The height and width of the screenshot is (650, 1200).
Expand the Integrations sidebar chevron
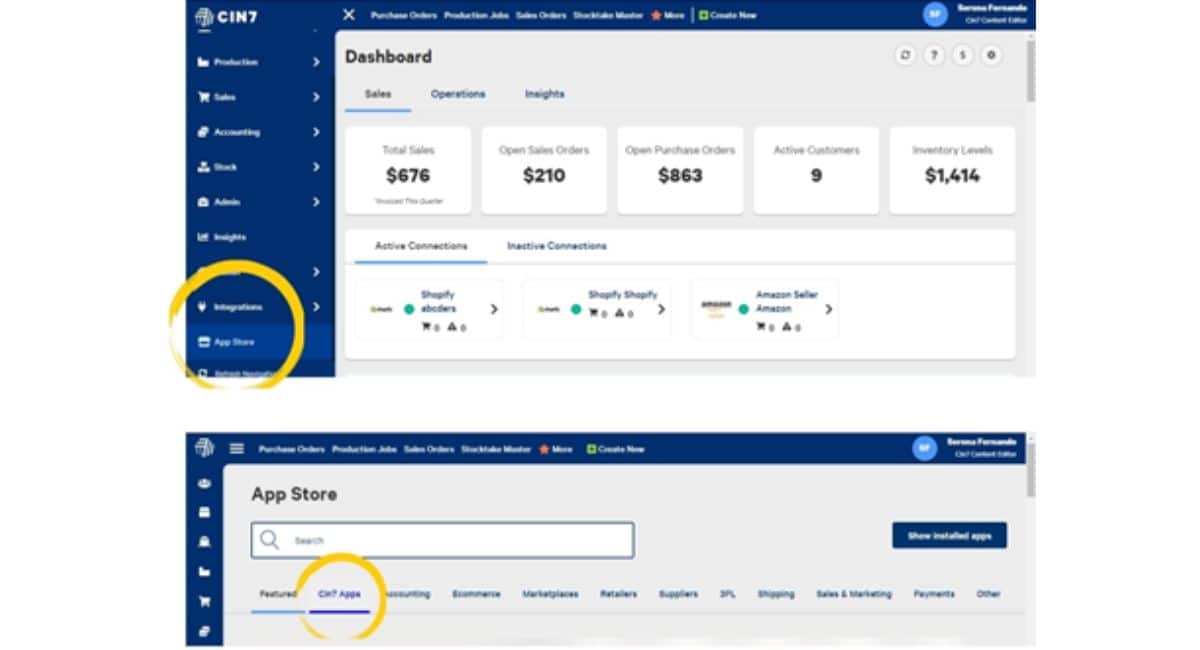click(316, 307)
